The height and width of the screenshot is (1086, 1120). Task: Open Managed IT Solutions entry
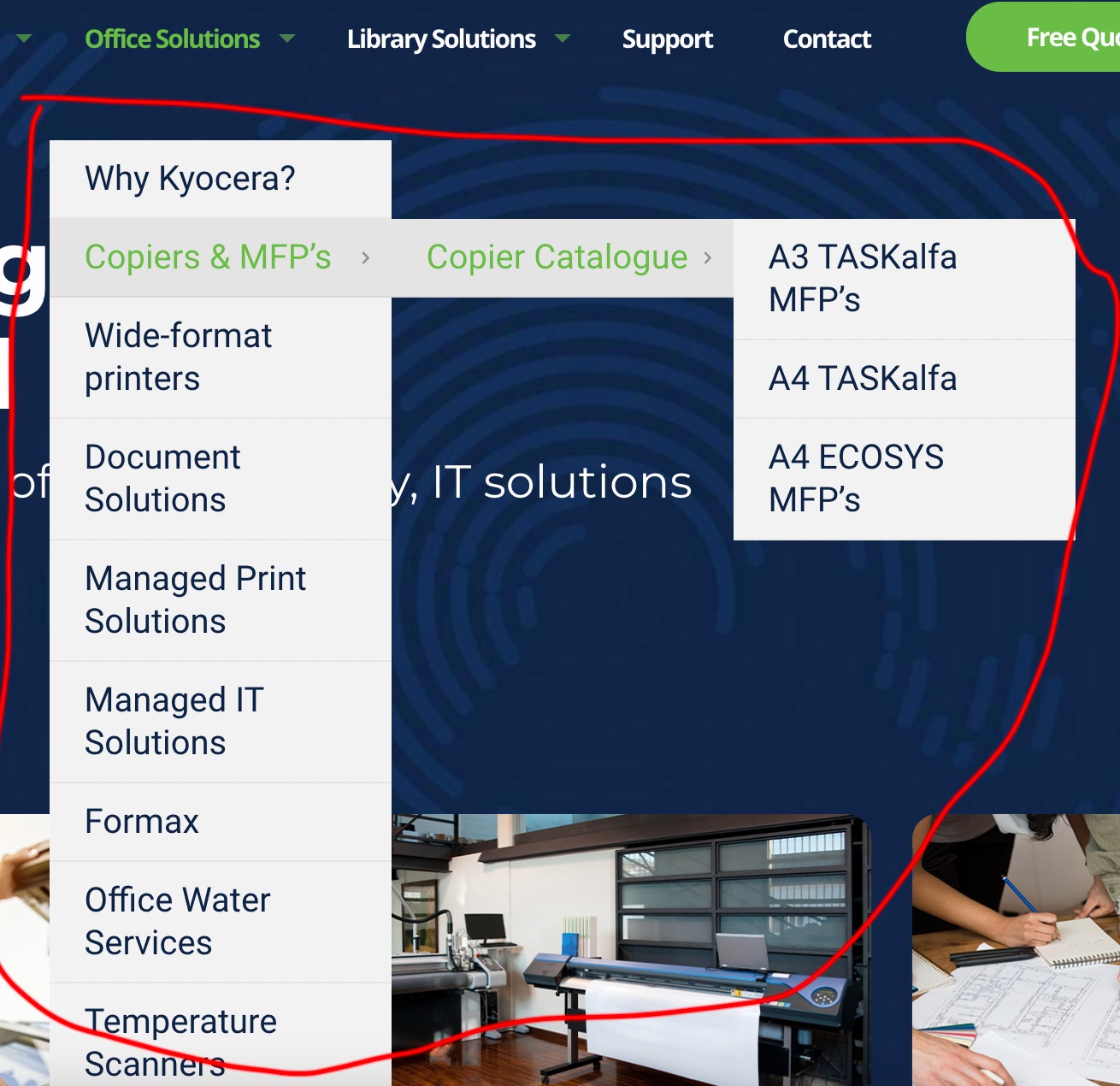tap(221, 722)
